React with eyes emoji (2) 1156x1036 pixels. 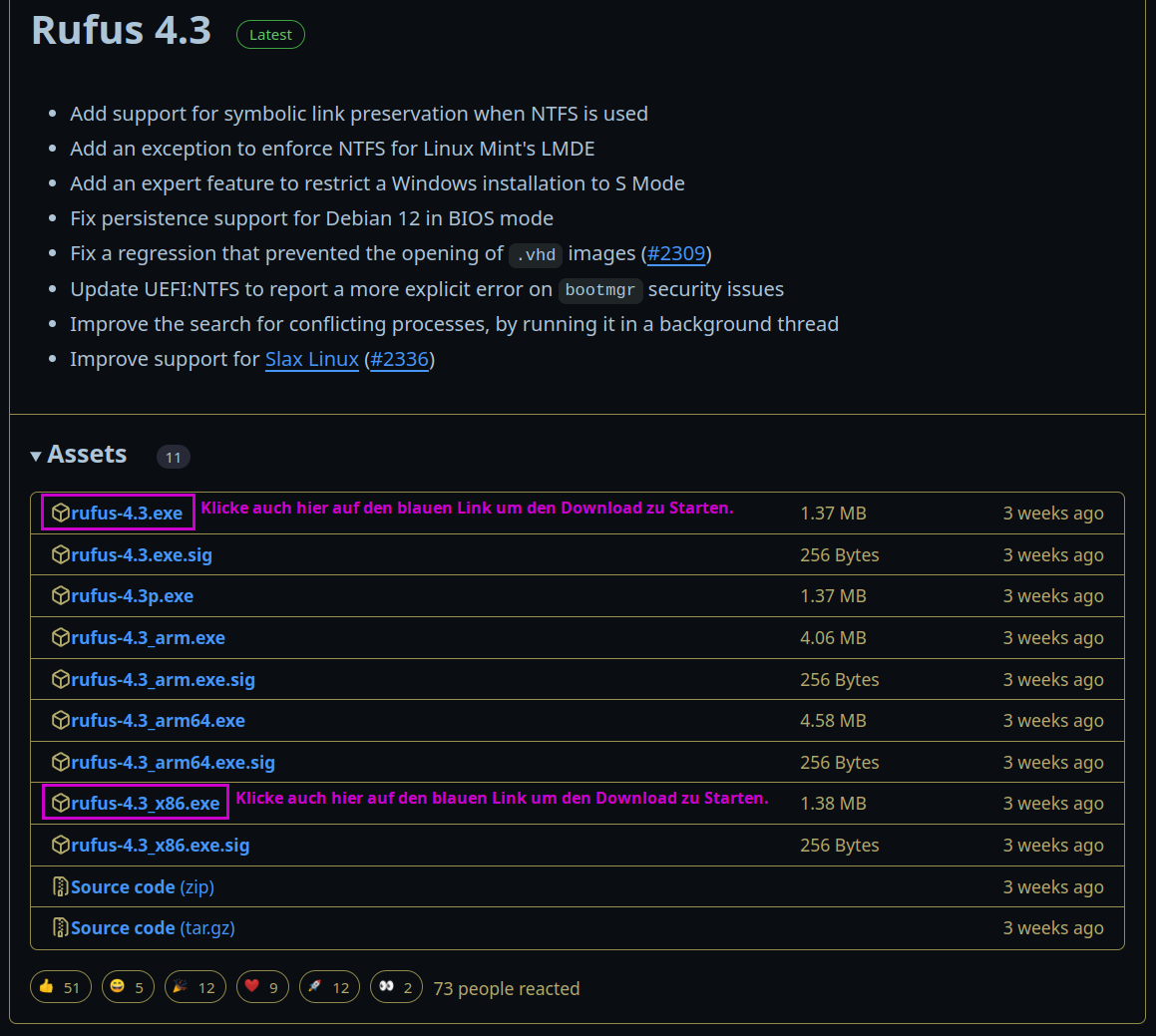(397, 987)
